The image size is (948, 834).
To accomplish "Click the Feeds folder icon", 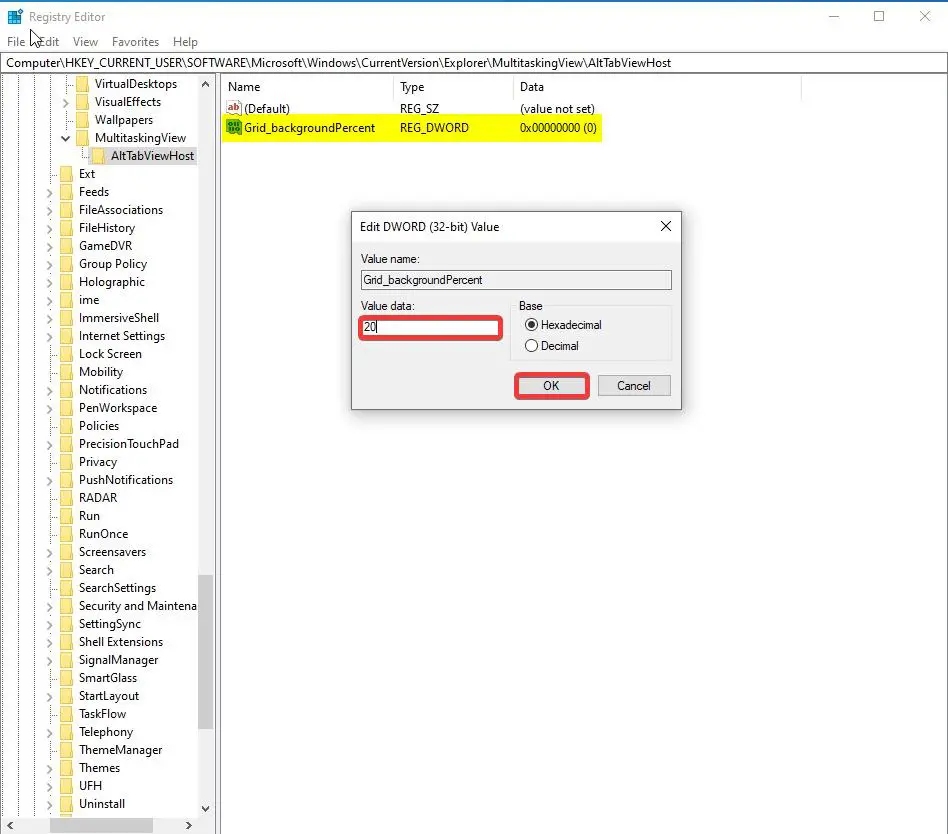I will point(67,192).
